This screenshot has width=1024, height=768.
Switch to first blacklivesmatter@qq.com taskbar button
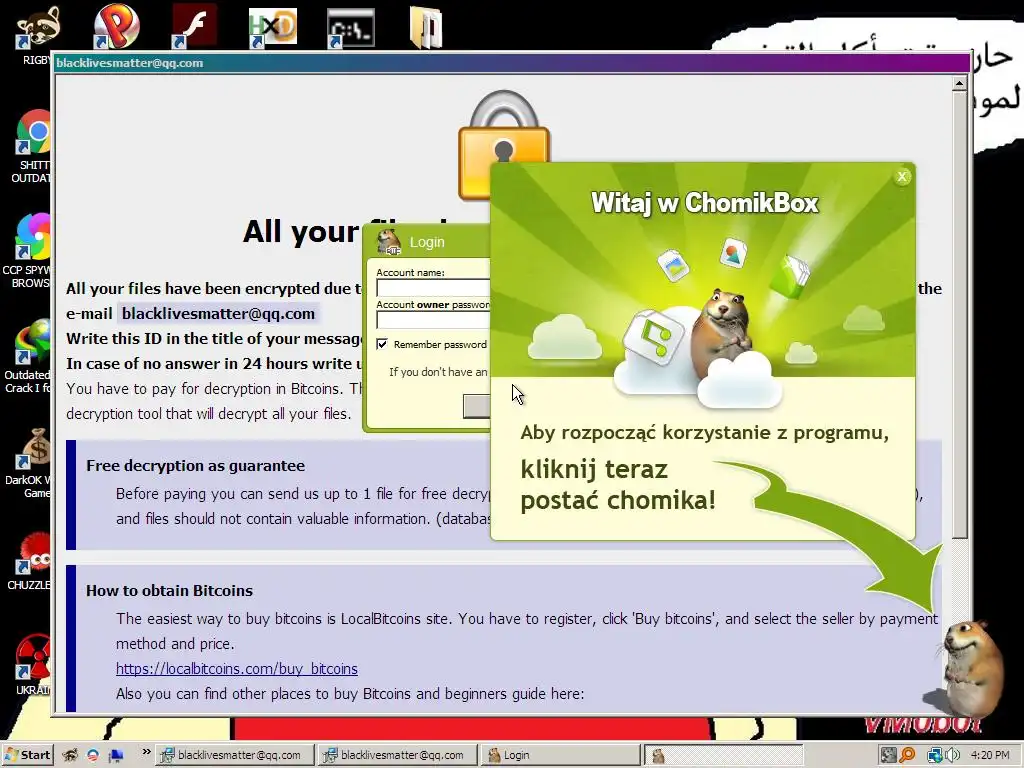[x=235, y=755]
